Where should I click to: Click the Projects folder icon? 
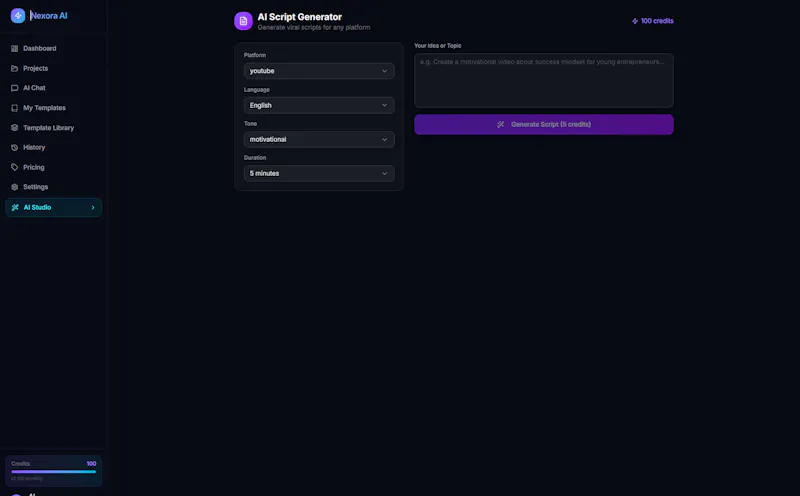[x=14, y=68]
